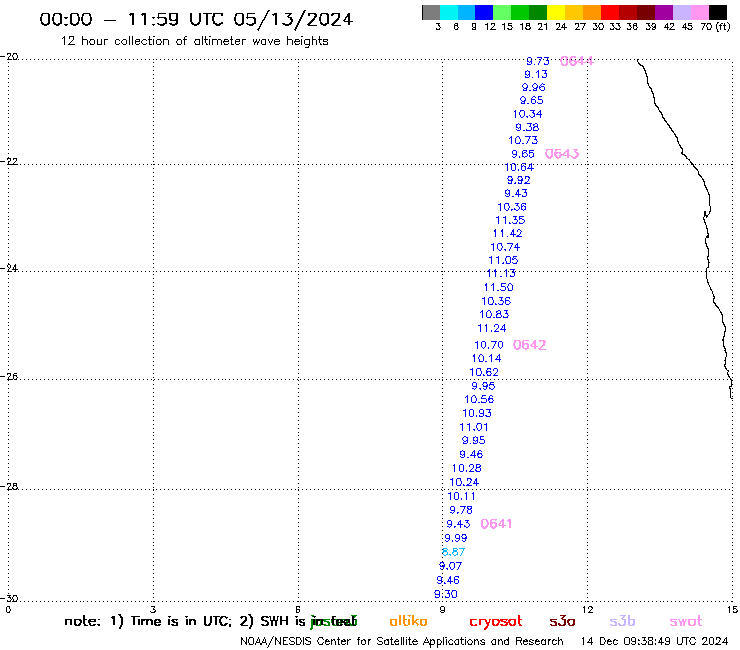Click the orange altika satellite label

[x=408, y=621]
